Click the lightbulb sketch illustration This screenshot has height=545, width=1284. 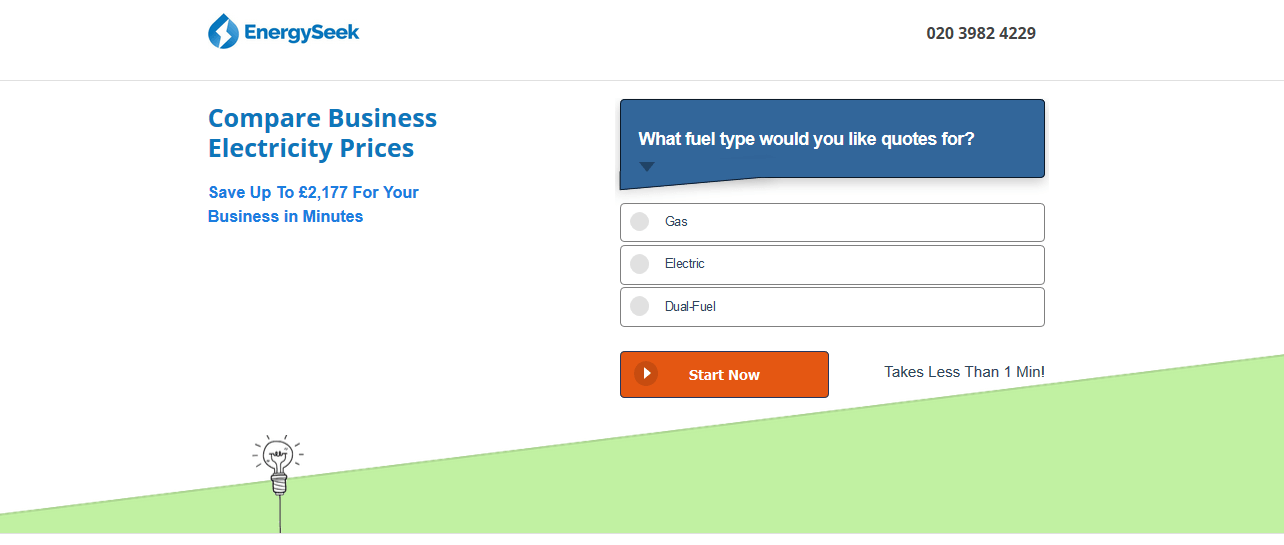tap(276, 458)
